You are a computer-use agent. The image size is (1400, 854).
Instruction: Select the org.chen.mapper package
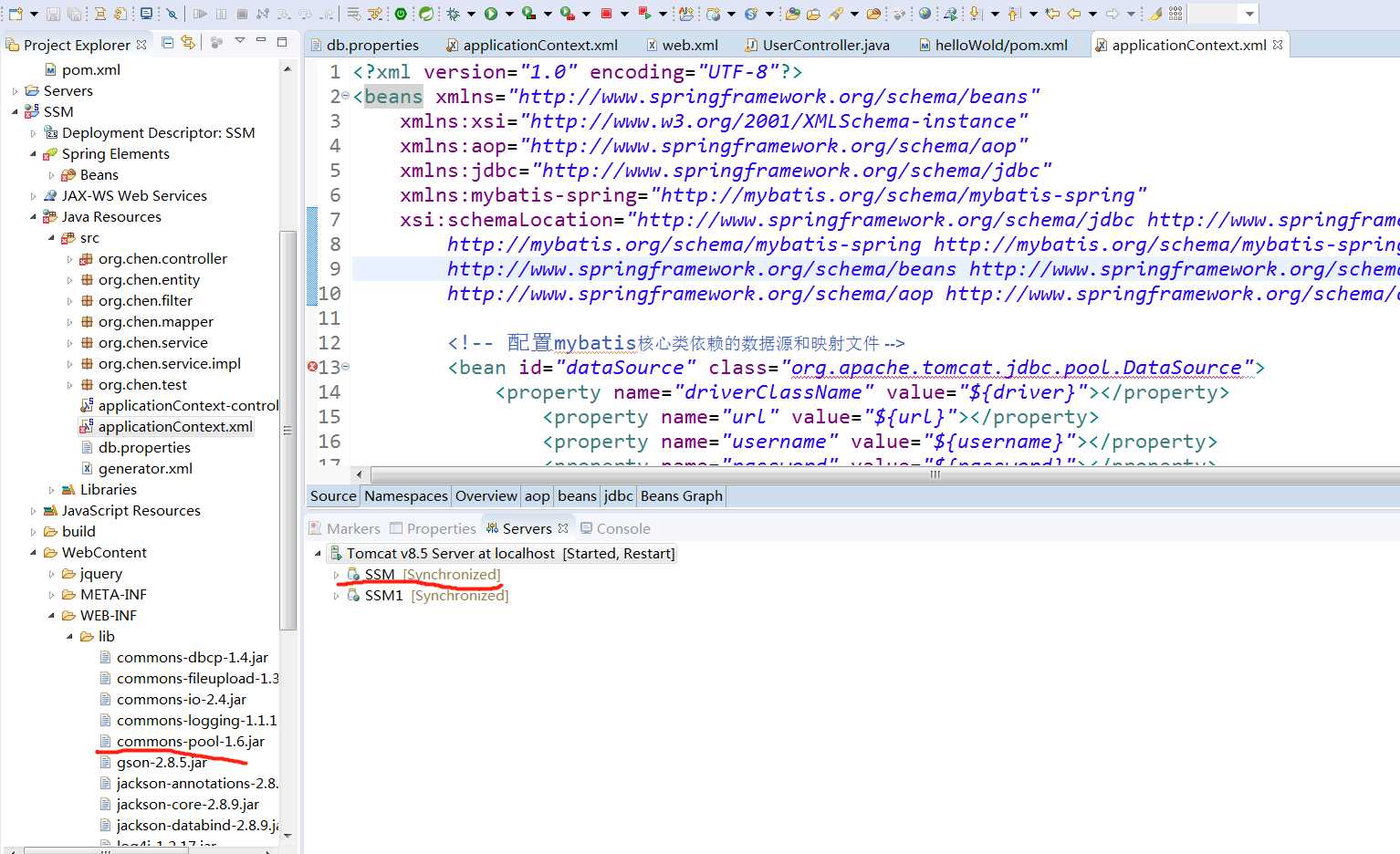(x=155, y=322)
